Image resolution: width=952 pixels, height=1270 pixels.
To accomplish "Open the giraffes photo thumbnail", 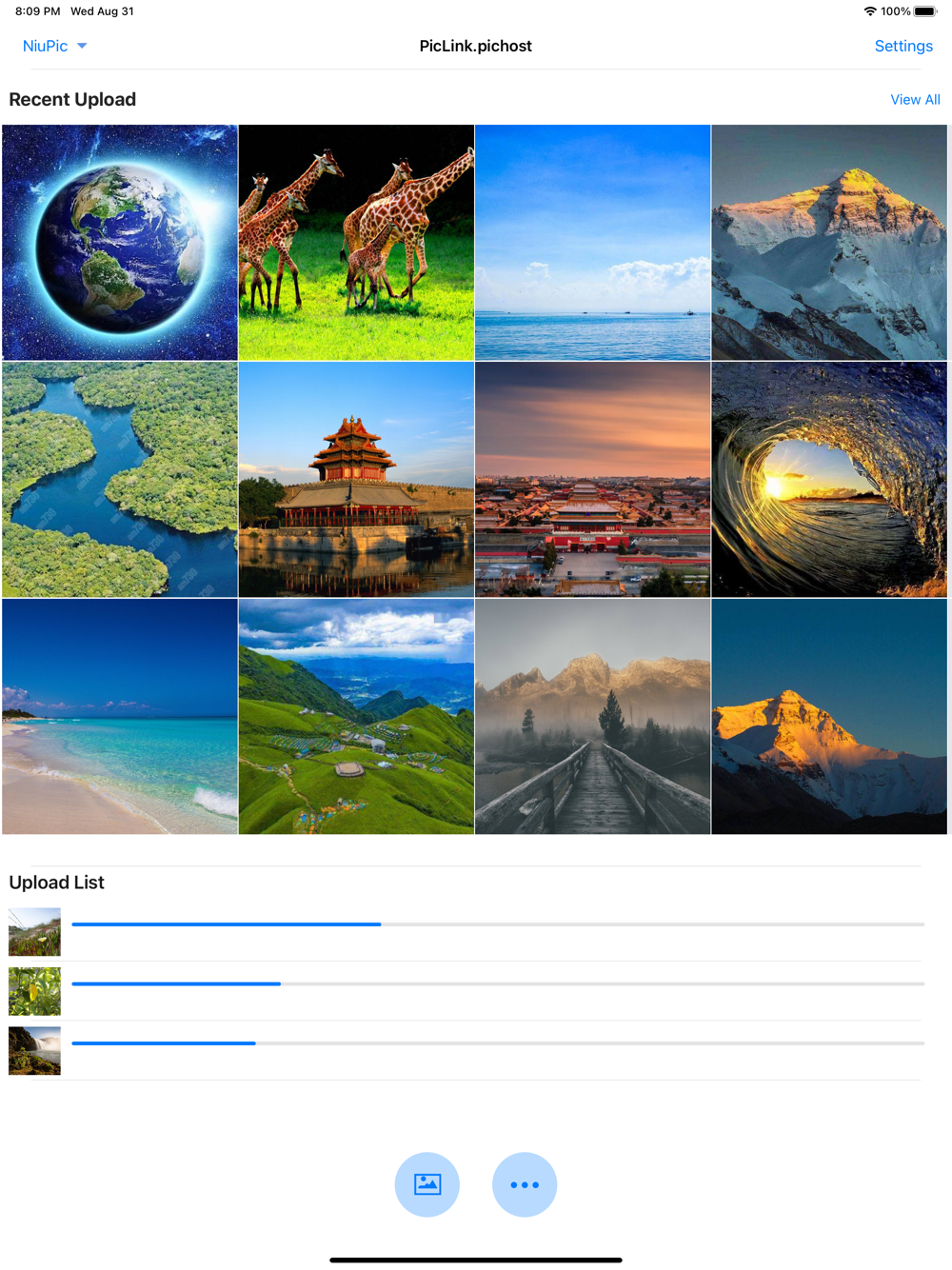I will click(356, 243).
